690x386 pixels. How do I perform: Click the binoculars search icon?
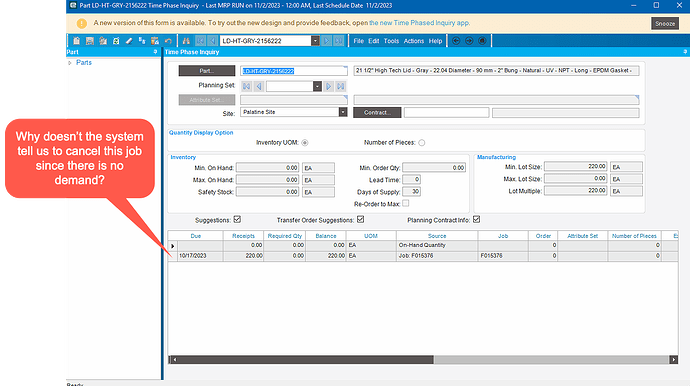(x=186, y=41)
